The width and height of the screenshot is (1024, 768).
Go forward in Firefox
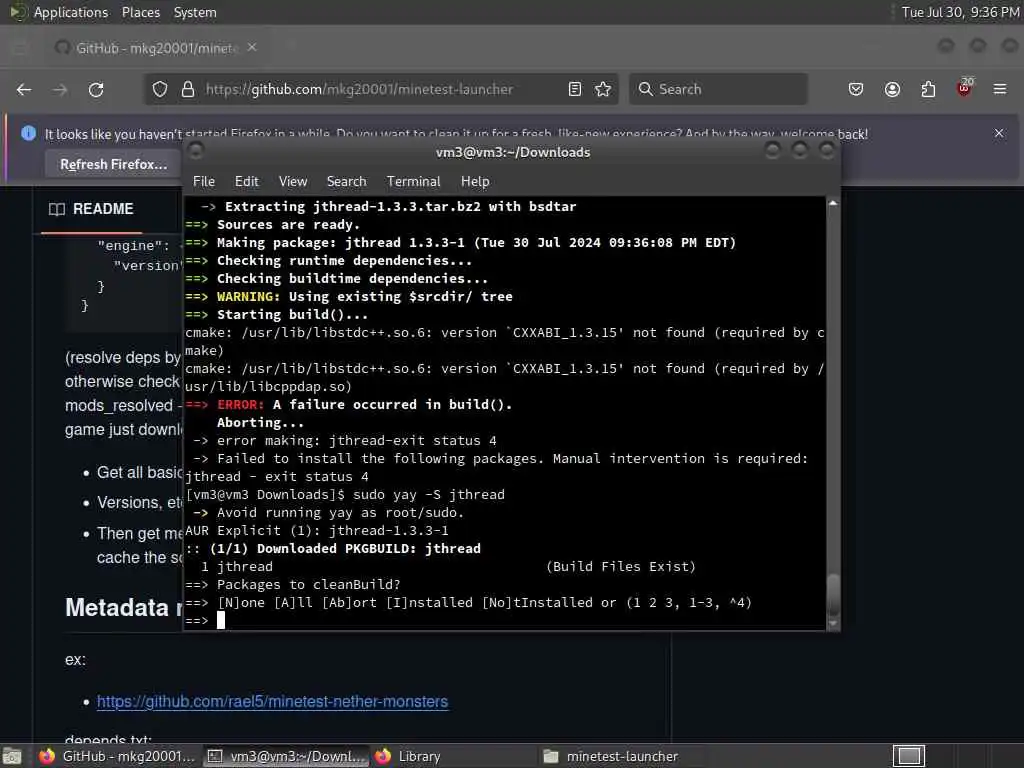pos(59,89)
